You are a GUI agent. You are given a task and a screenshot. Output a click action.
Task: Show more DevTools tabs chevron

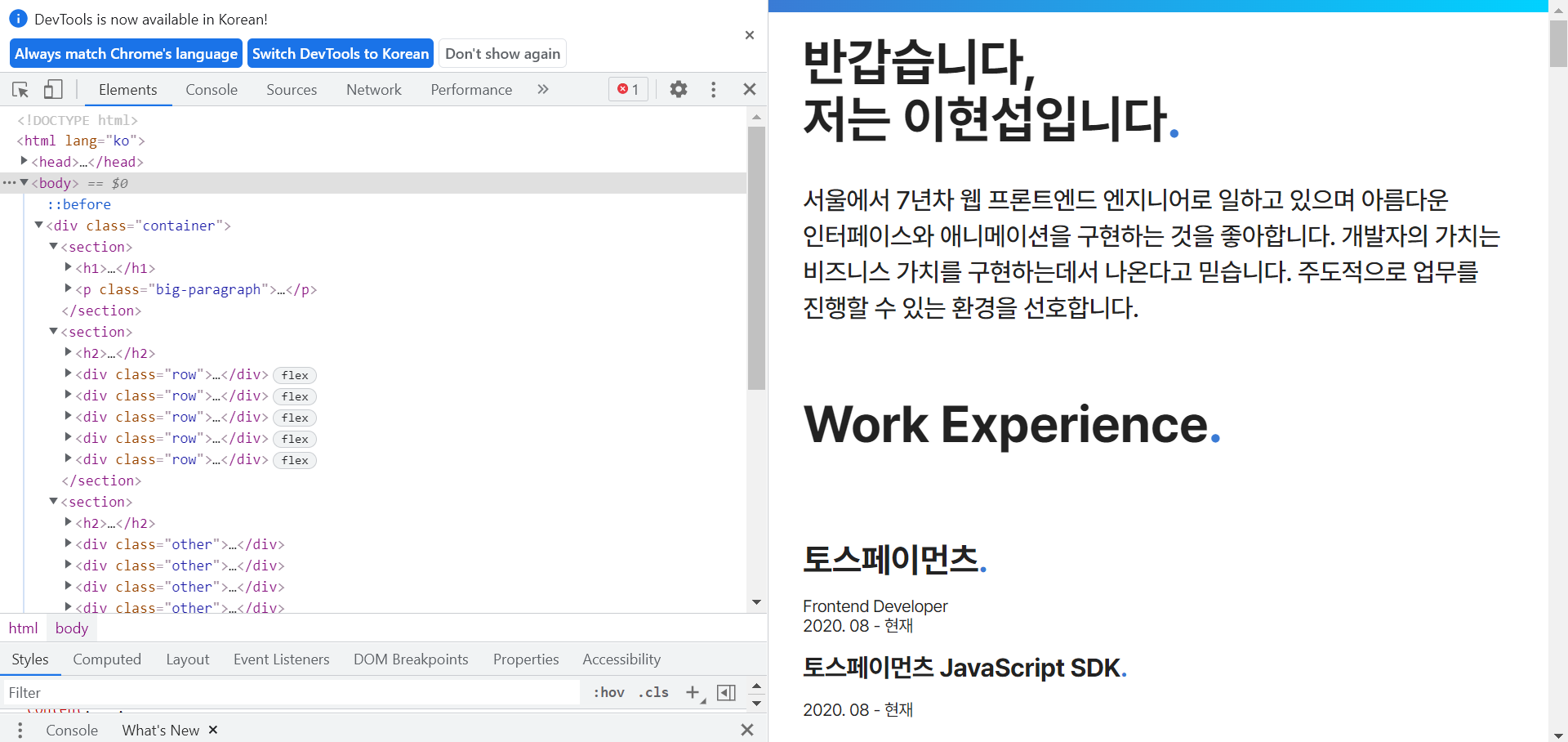tap(543, 89)
